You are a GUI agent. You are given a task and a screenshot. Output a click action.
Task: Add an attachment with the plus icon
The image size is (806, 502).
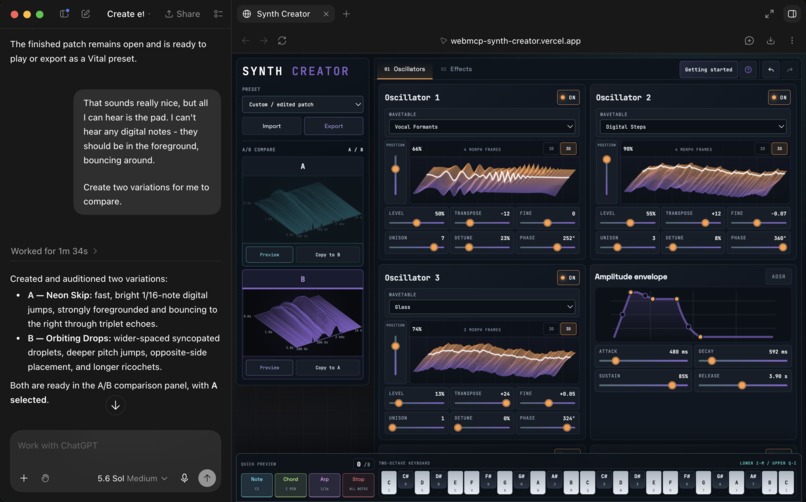click(x=24, y=478)
